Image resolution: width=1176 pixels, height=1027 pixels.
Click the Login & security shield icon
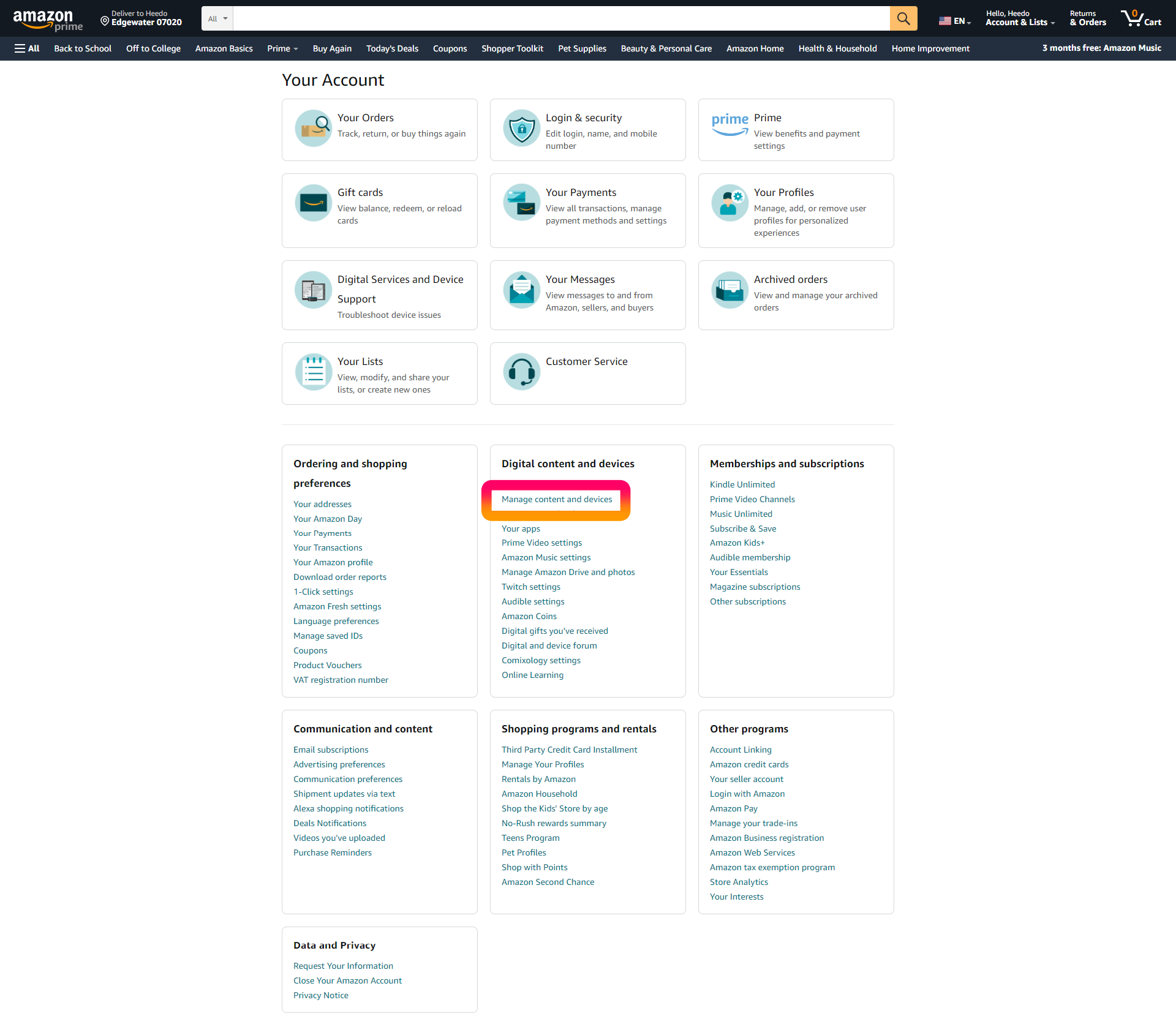coord(521,128)
